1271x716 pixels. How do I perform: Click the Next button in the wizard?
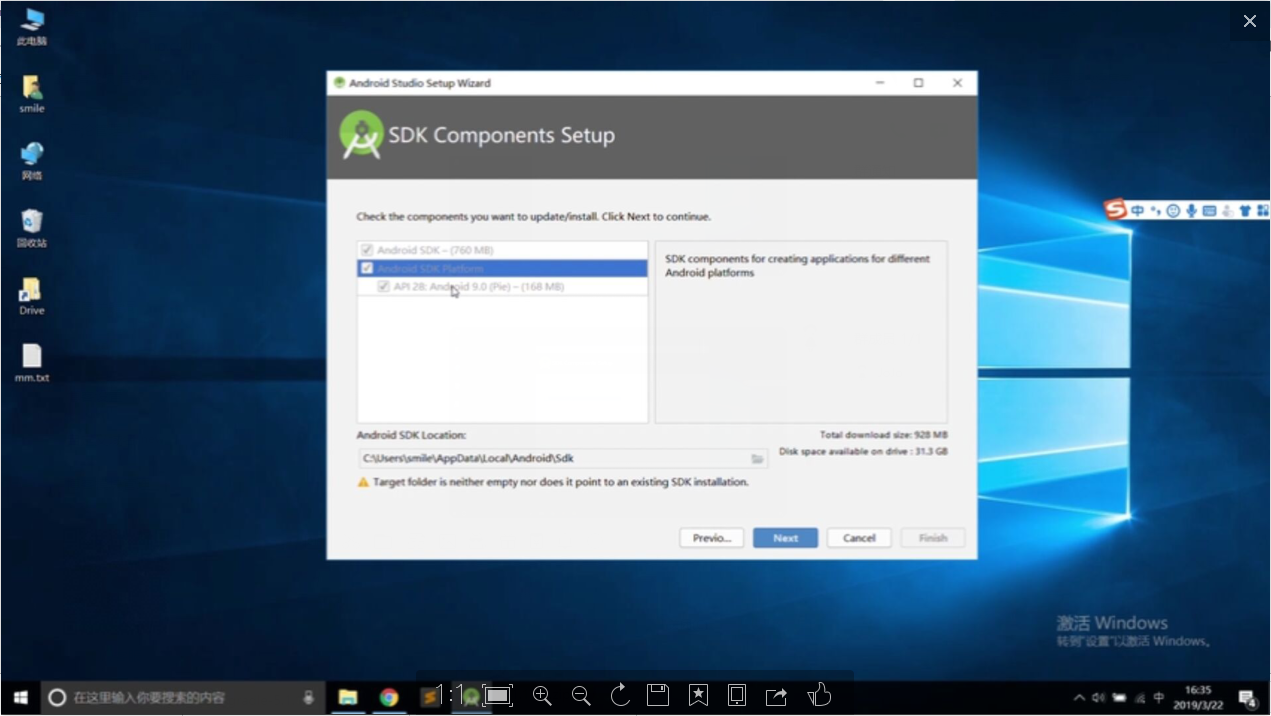point(785,538)
